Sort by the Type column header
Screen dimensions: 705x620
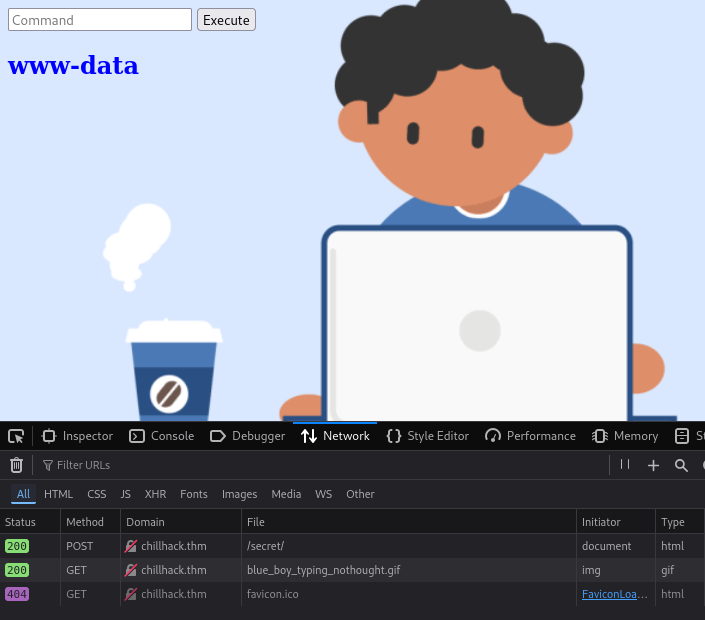click(x=680, y=522)
